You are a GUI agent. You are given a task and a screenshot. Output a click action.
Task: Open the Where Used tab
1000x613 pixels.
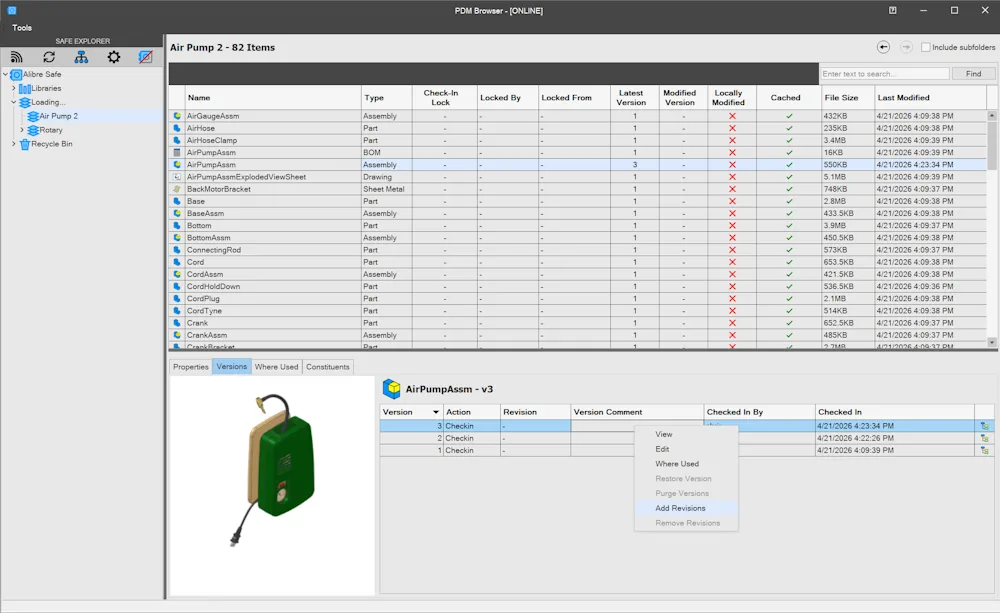pos(276,367)
